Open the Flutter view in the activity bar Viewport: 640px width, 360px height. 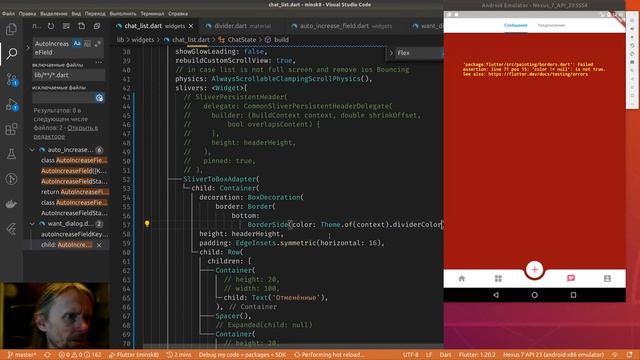click(x=11, y=229)
